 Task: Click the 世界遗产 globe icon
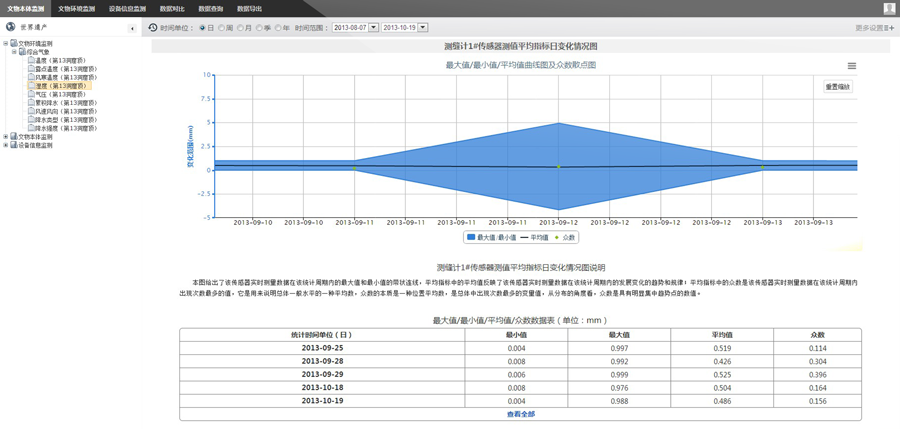pyautogui.click(x=10, y=27)
